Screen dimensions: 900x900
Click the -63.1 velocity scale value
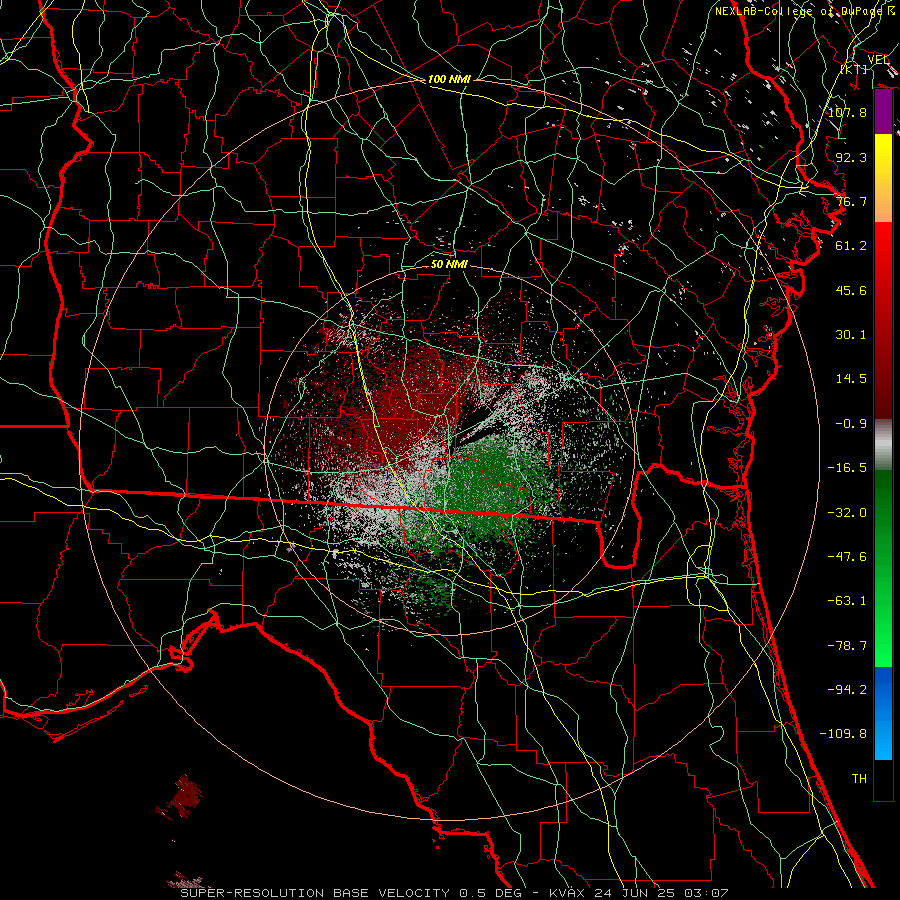[x=847, y=601]
